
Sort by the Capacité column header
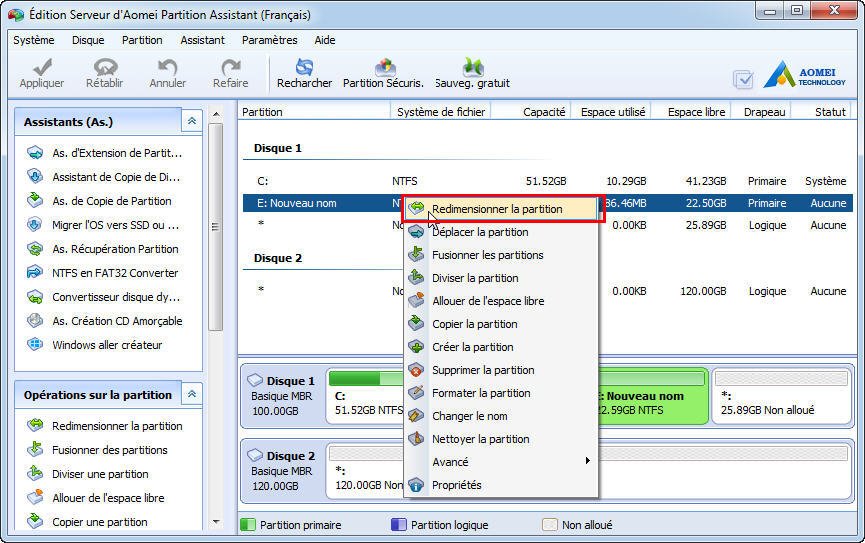pos(531,111)
